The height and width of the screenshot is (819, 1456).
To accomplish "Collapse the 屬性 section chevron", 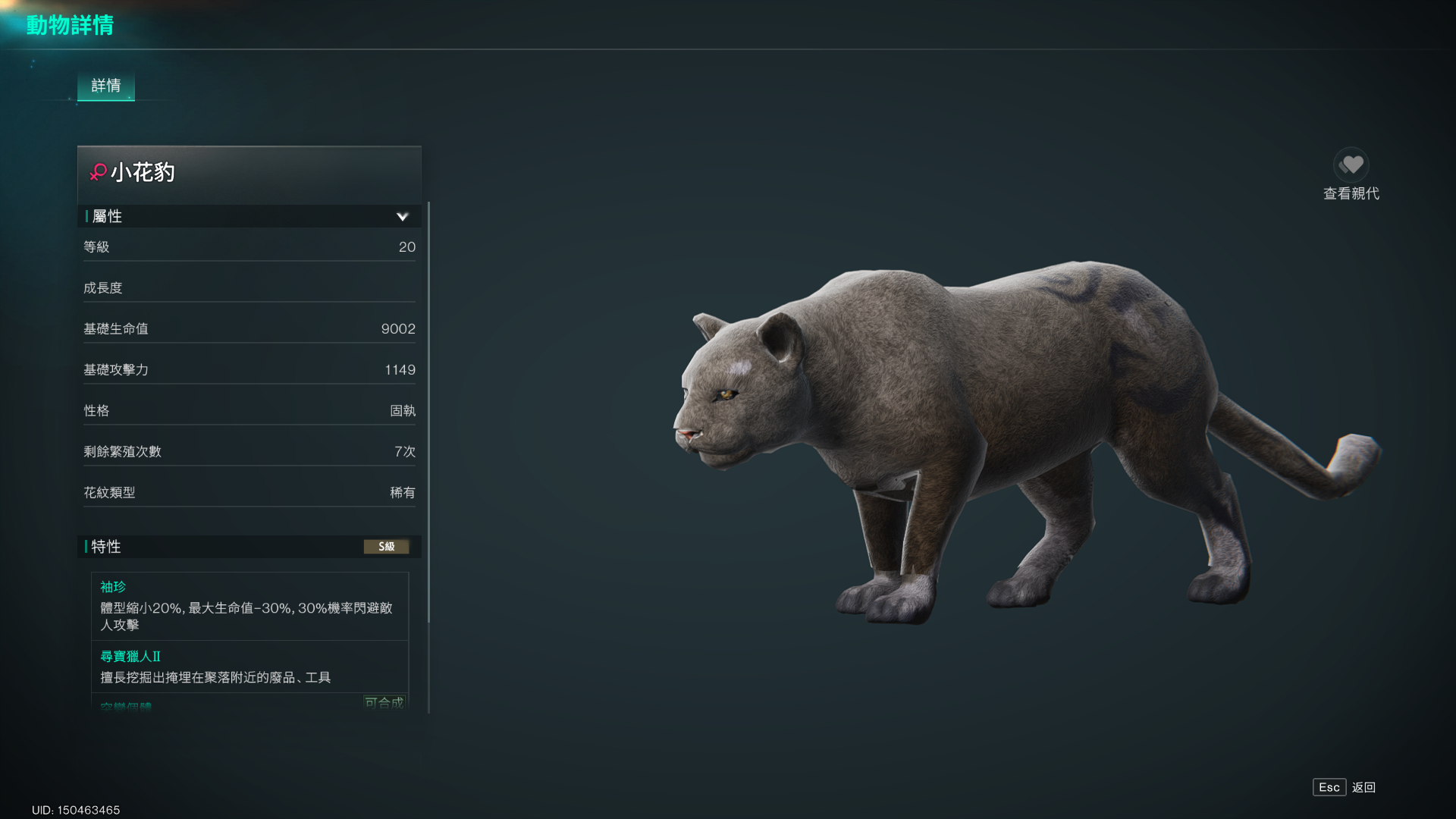I will click(403, 217).
